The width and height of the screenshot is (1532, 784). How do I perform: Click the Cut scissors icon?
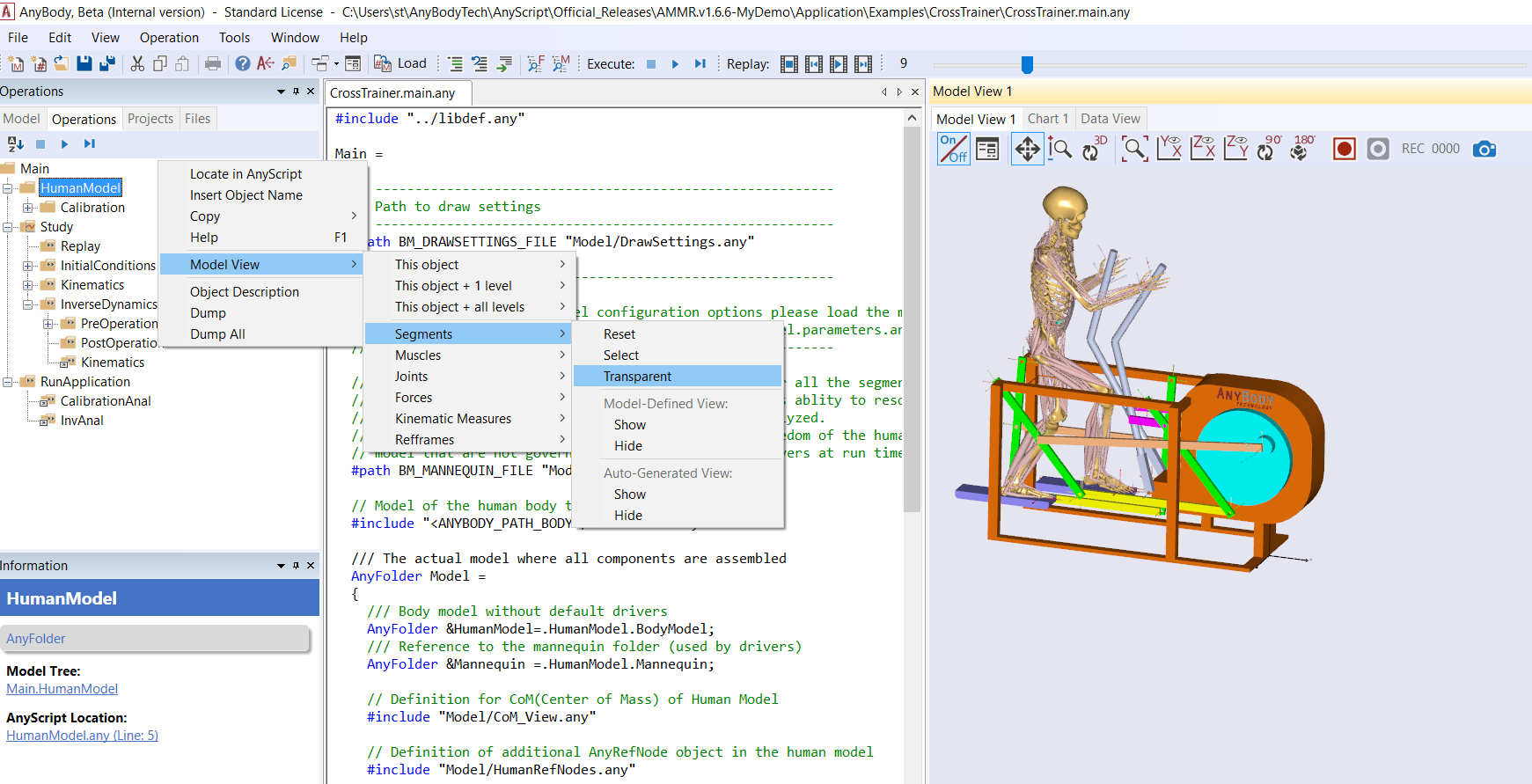pos(137,63)
